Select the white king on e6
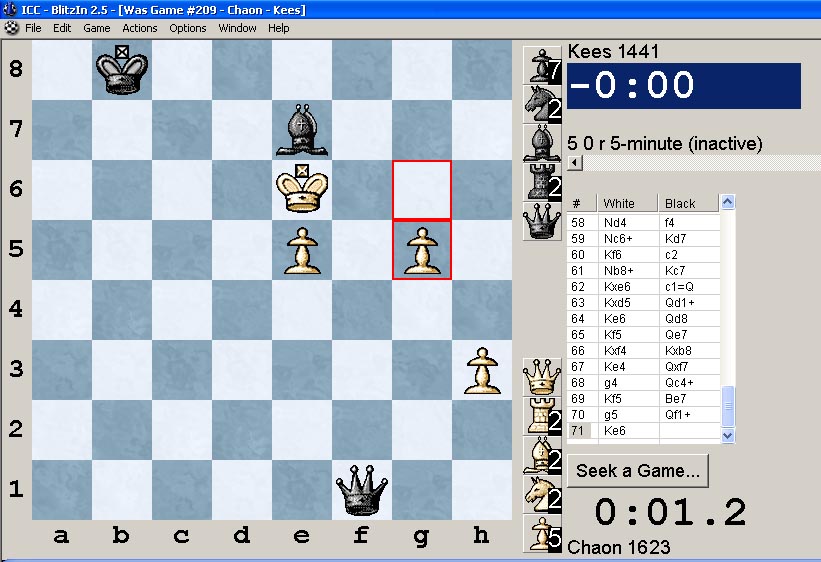Viewport: 821px width, 562px height. (302, 189)
